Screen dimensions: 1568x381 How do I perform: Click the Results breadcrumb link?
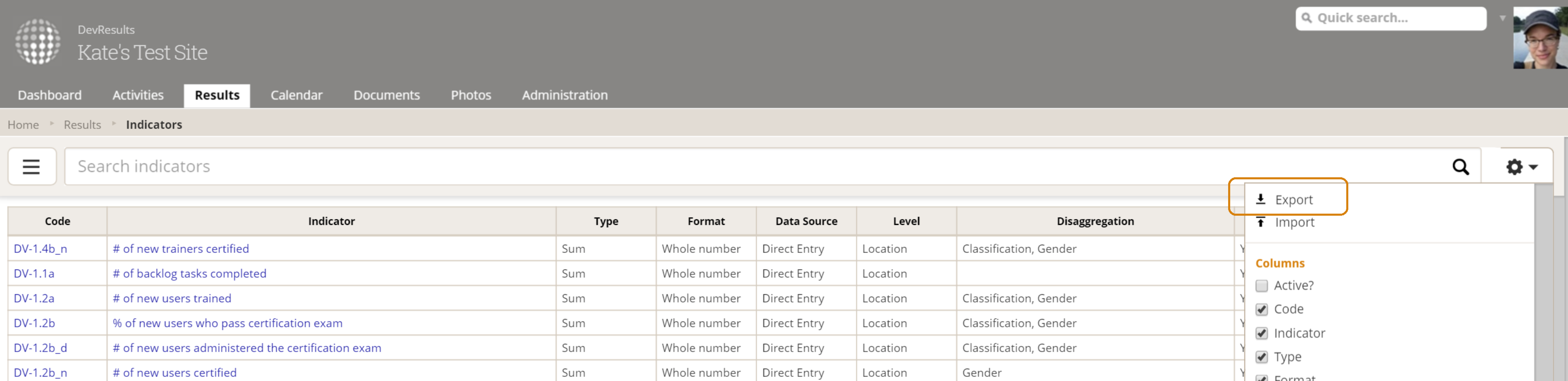click(82, 125)
